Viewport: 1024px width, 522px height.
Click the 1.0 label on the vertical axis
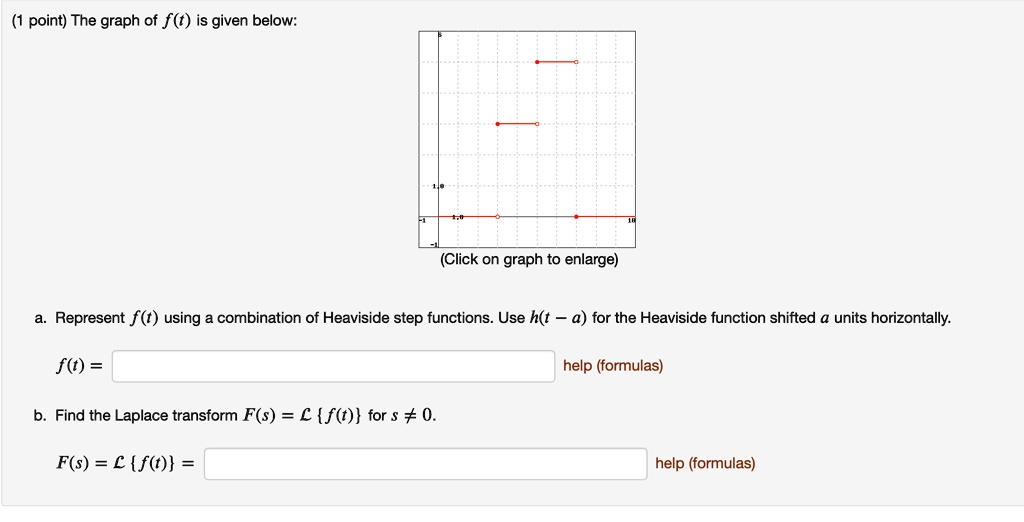[x=438, y=187]
